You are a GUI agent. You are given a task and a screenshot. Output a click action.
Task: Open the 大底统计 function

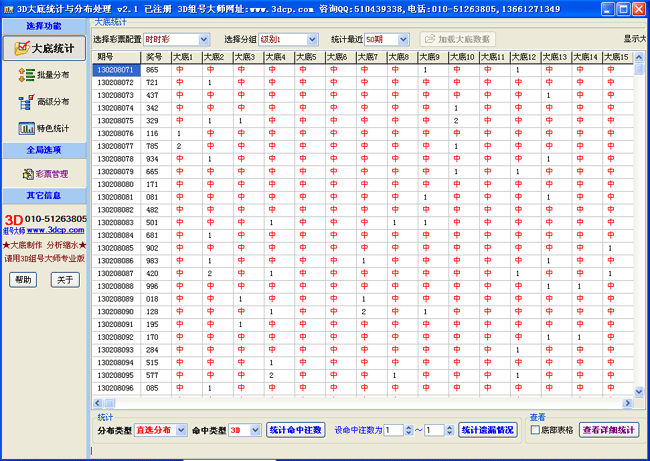pyautogui.click(x=43, y=48)
